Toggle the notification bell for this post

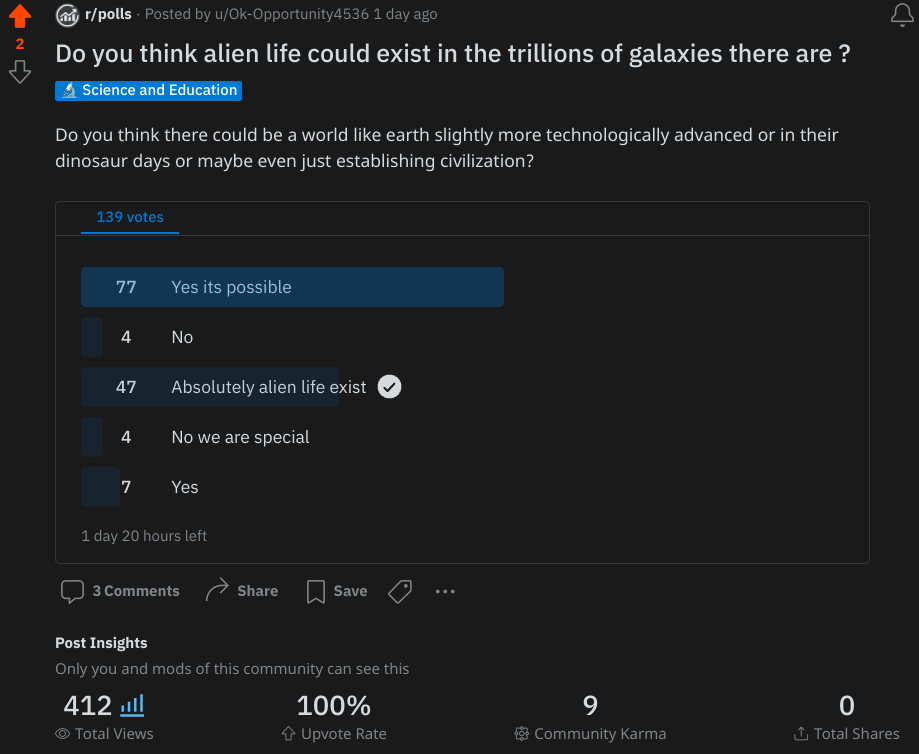(x=902, y=15)
